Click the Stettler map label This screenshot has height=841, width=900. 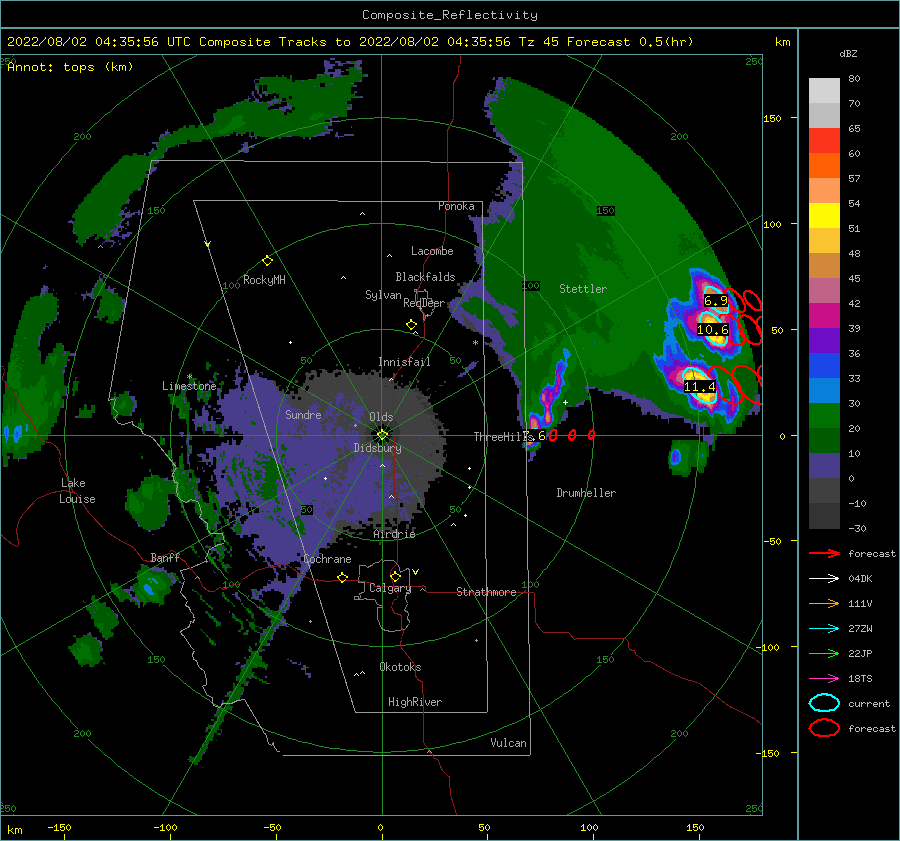click(x=583, y=289)
